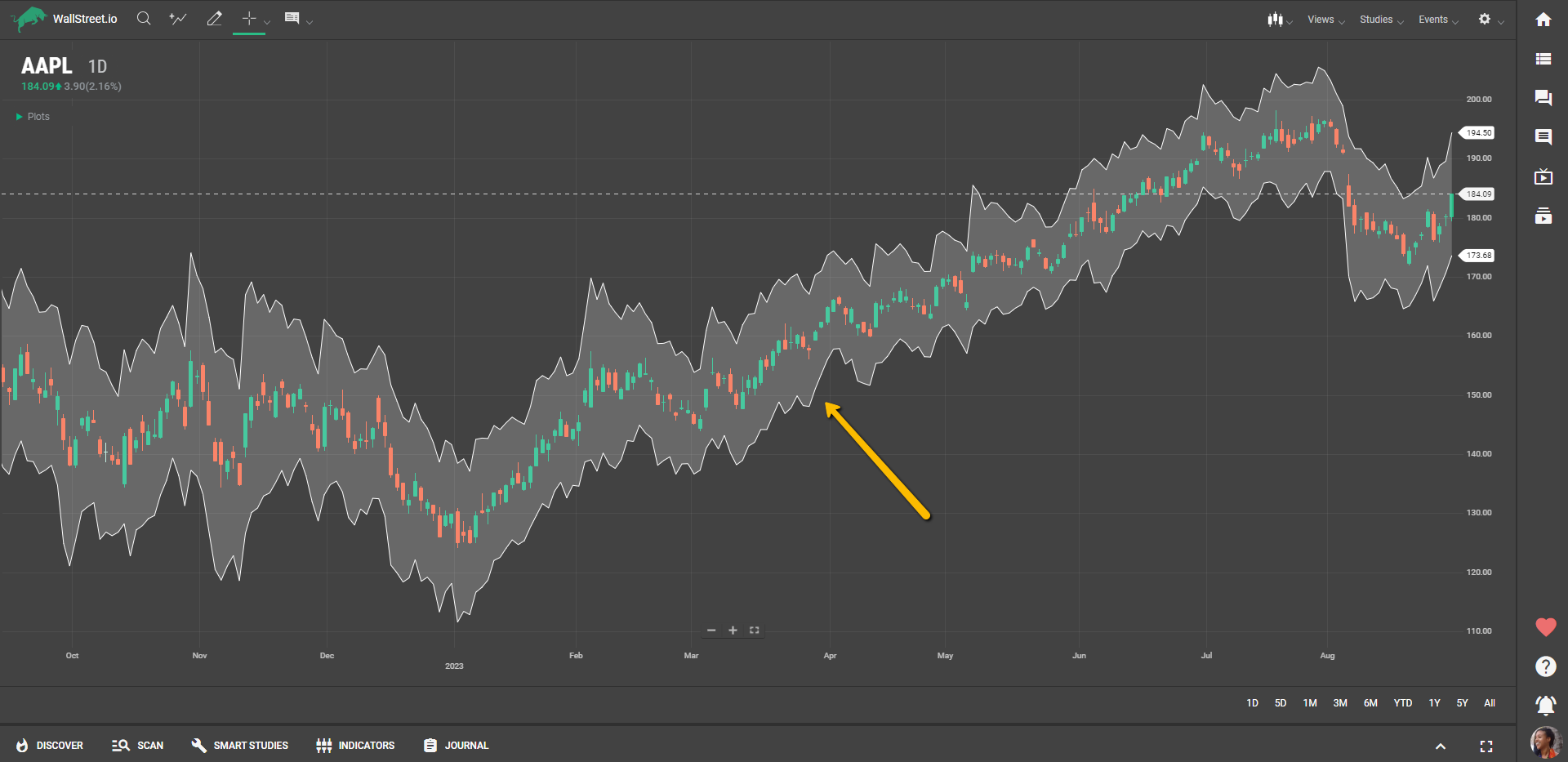Open the chart type candlestick icon
The width and height of the screenshot is (1568, 762).
click(1275, 20)
